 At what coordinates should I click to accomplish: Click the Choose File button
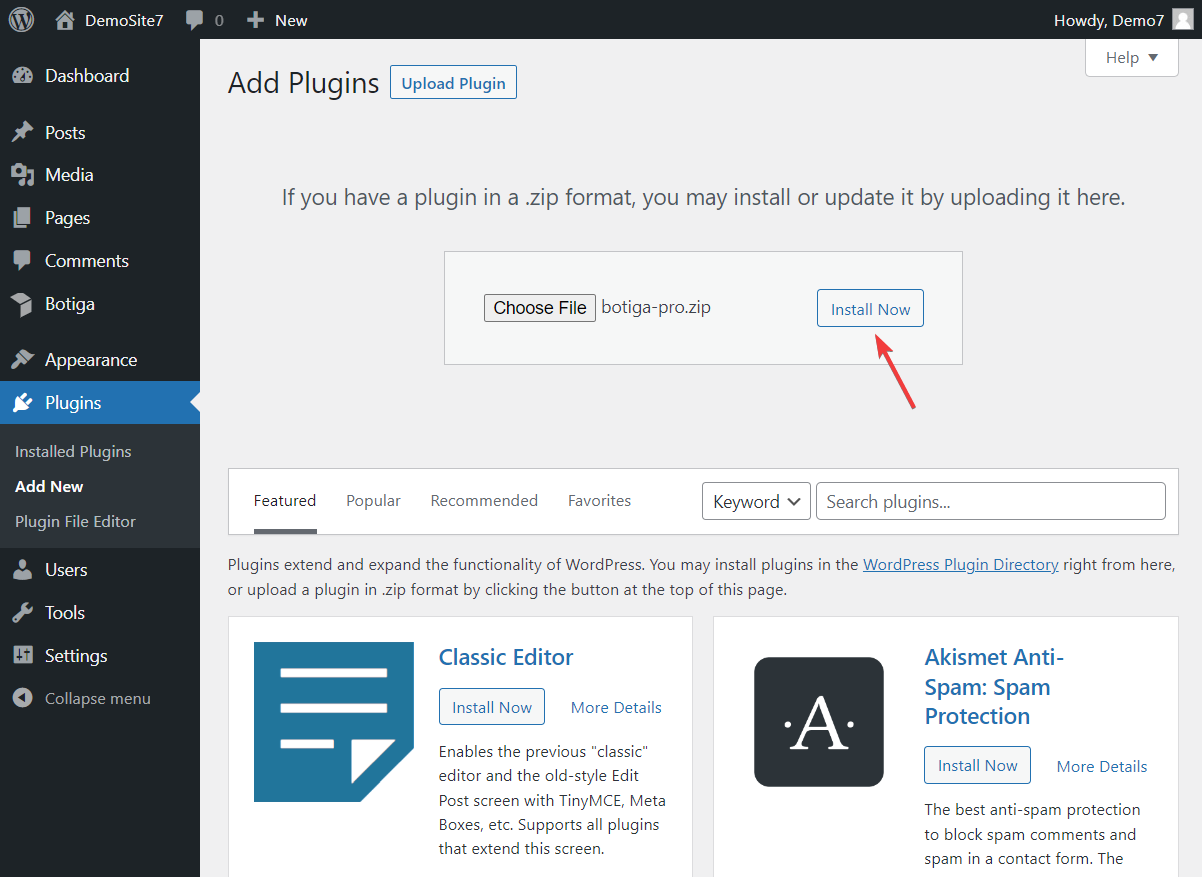(x=540, y=308)
